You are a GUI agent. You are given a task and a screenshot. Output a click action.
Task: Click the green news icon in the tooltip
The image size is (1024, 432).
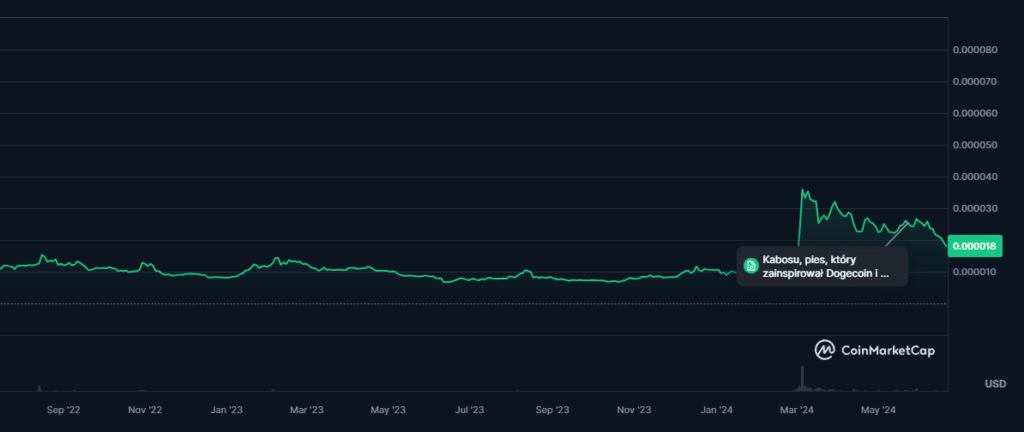click(x=751, y=265)
